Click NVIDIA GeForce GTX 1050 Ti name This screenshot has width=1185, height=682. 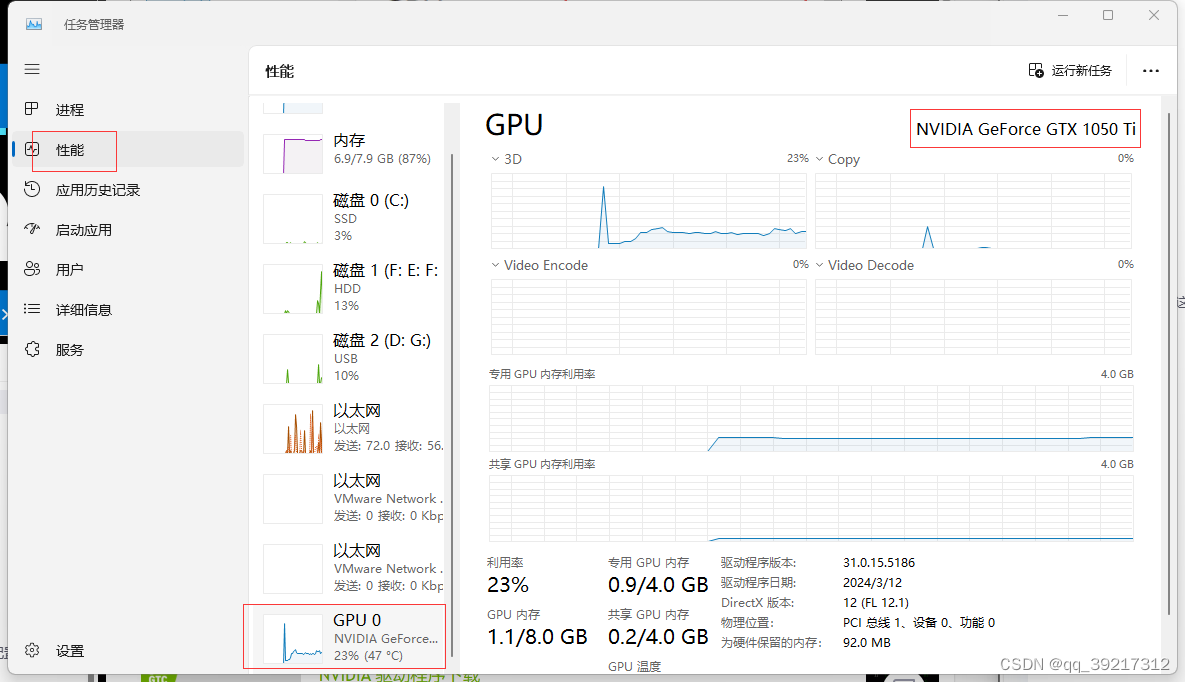pos(1026,129)
